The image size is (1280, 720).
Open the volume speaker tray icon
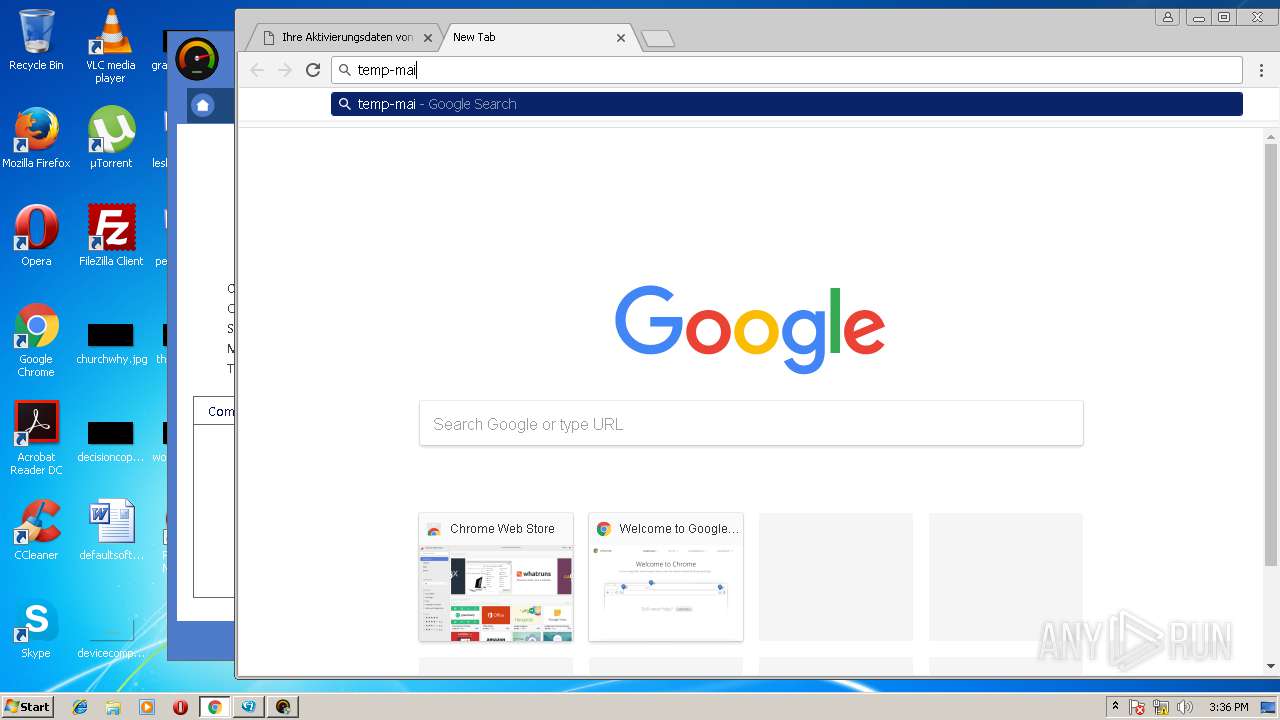(1185, 708)
